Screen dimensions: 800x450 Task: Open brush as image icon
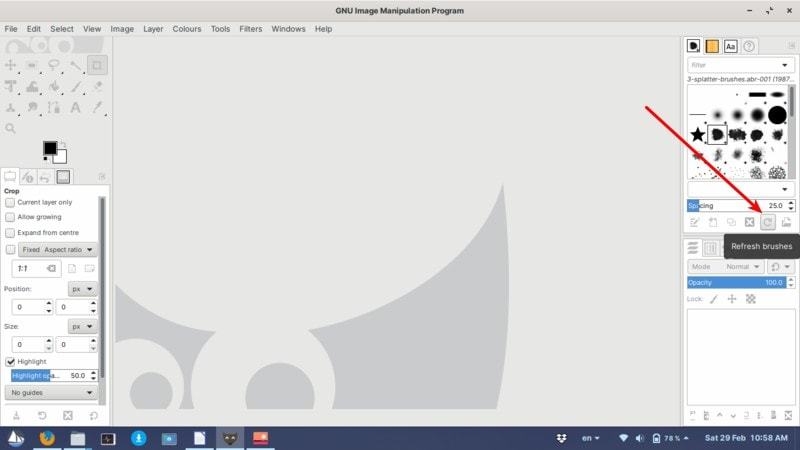point(786,222)
